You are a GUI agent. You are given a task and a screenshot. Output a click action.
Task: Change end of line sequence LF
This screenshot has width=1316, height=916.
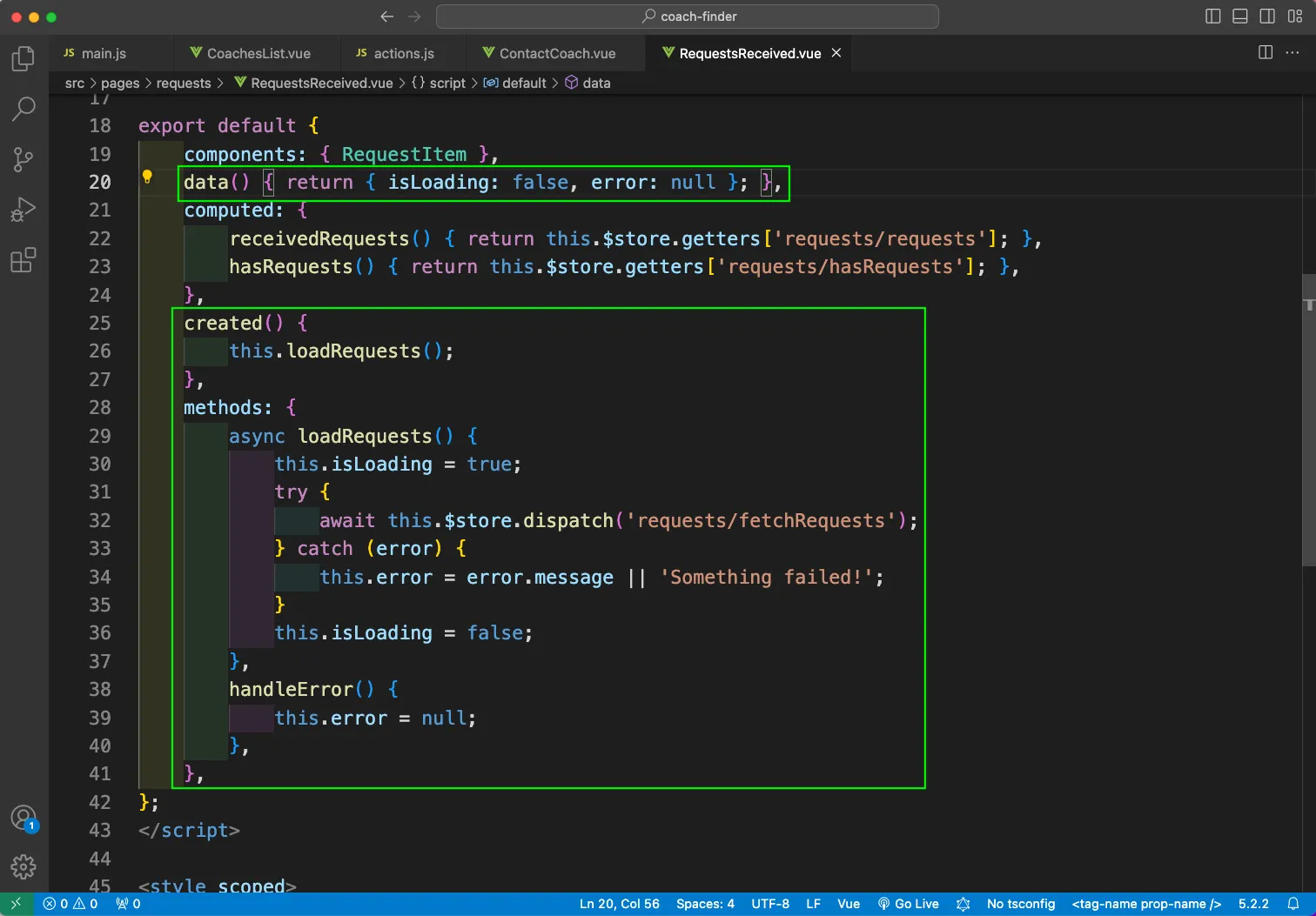click(813, 904)
